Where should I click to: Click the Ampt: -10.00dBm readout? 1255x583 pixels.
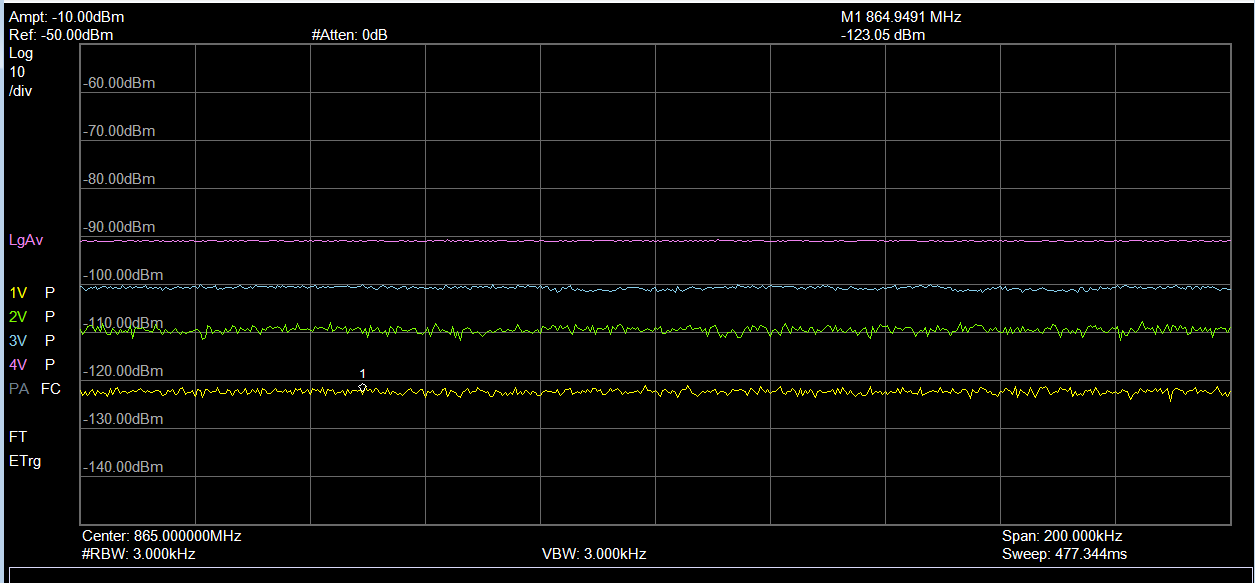pyautogui.click(x=66, y=17)
